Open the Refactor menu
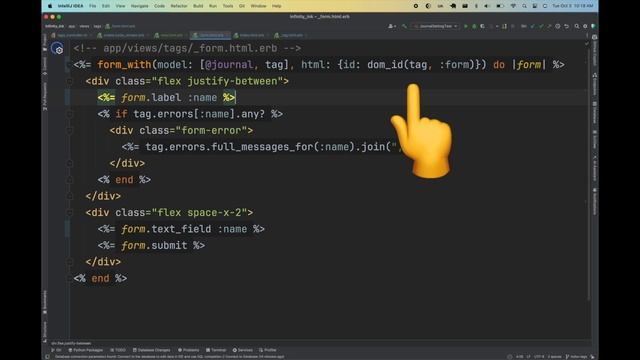640x360 pixels. (179, 6)
